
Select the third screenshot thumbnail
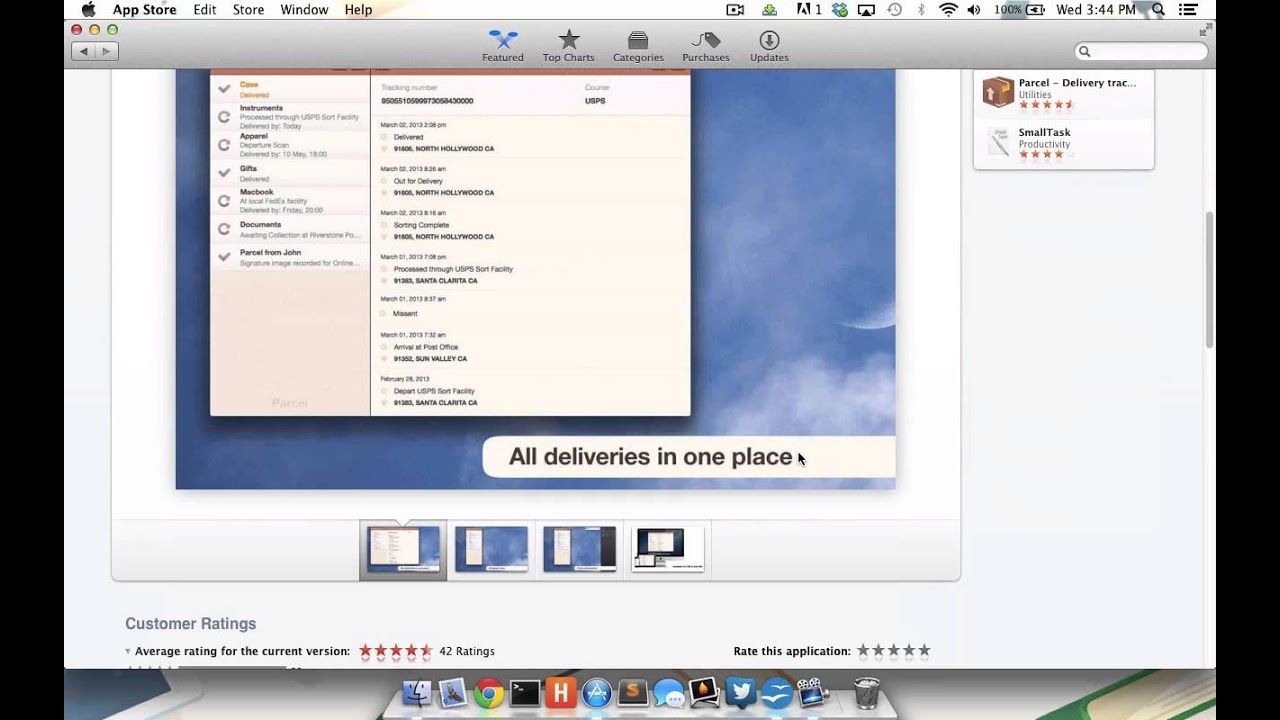point(579,549)
